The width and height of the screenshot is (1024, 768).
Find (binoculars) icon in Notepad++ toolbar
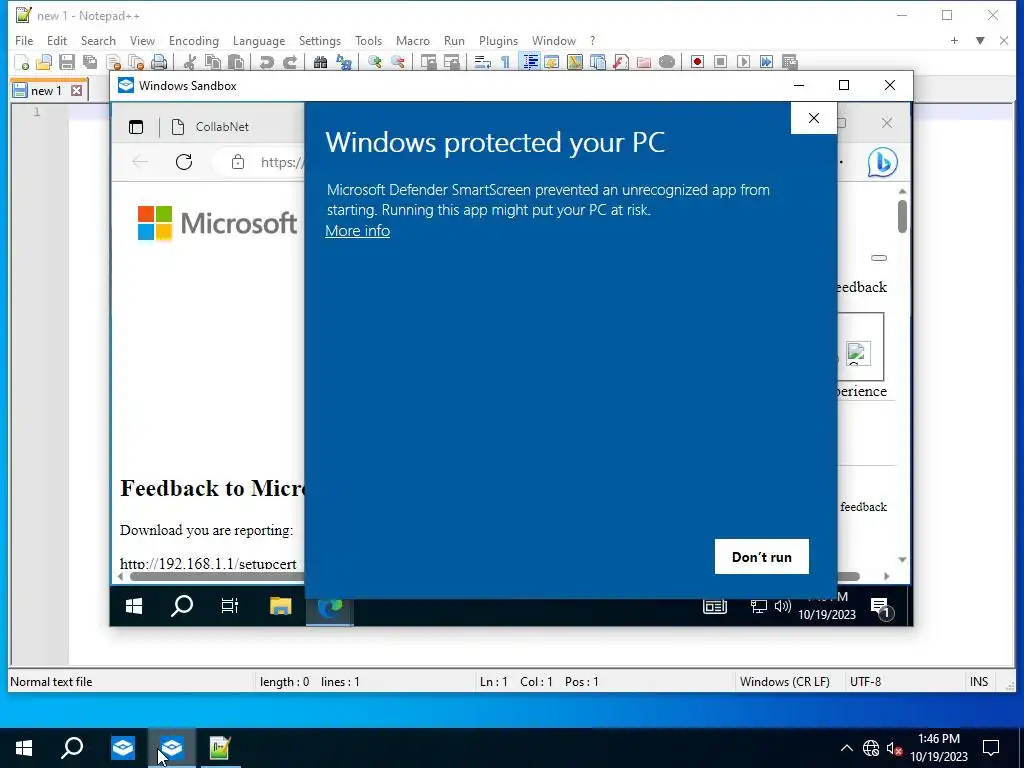pyautogui.click(x=320, y=62)
